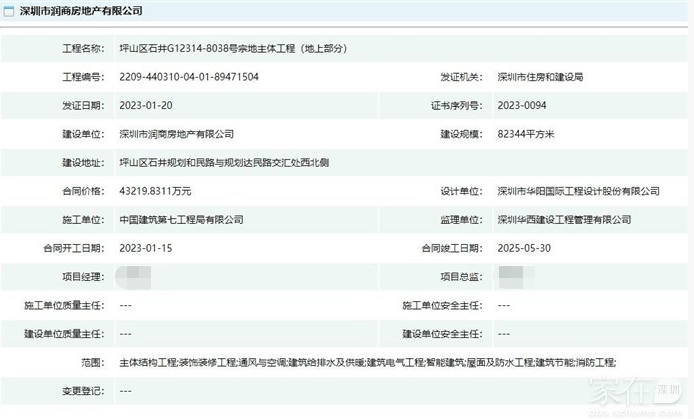Click the 变更登记 label
This screenshot has height=419, width=694.
click(83, 391)
